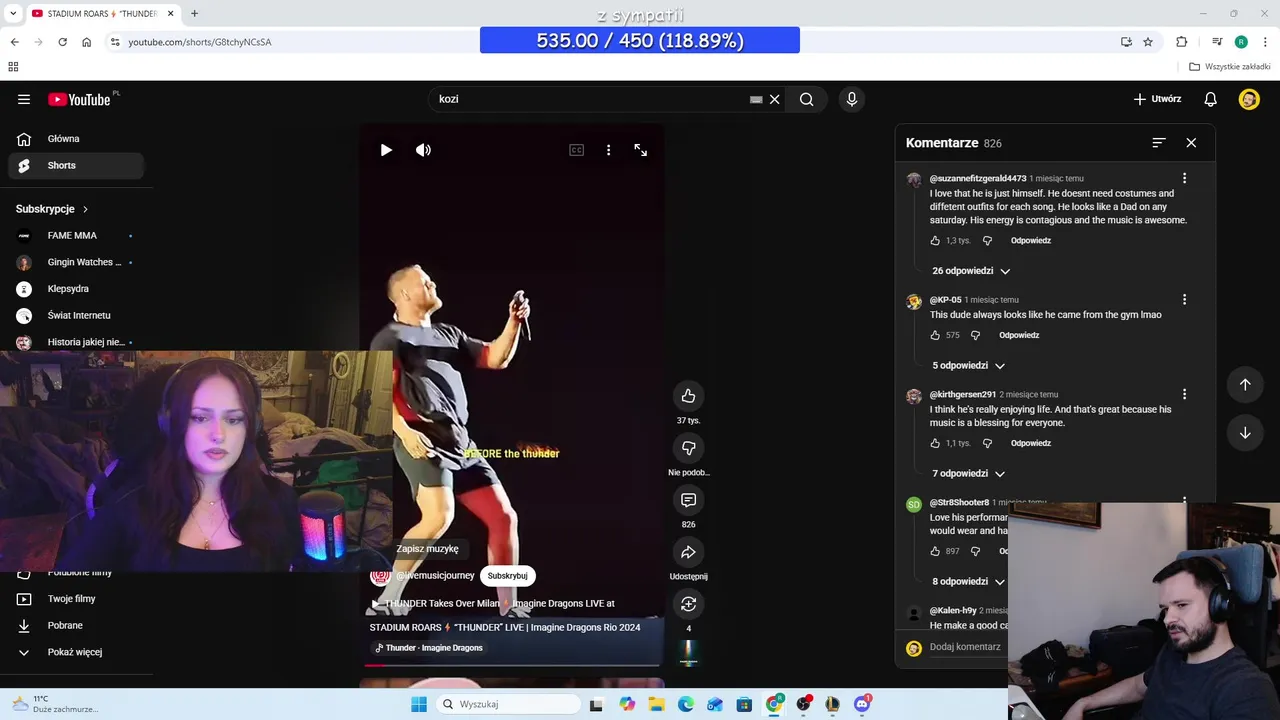Toggle captions on the Short
This screenshot has width=1280, height=720.
point(576,150)
